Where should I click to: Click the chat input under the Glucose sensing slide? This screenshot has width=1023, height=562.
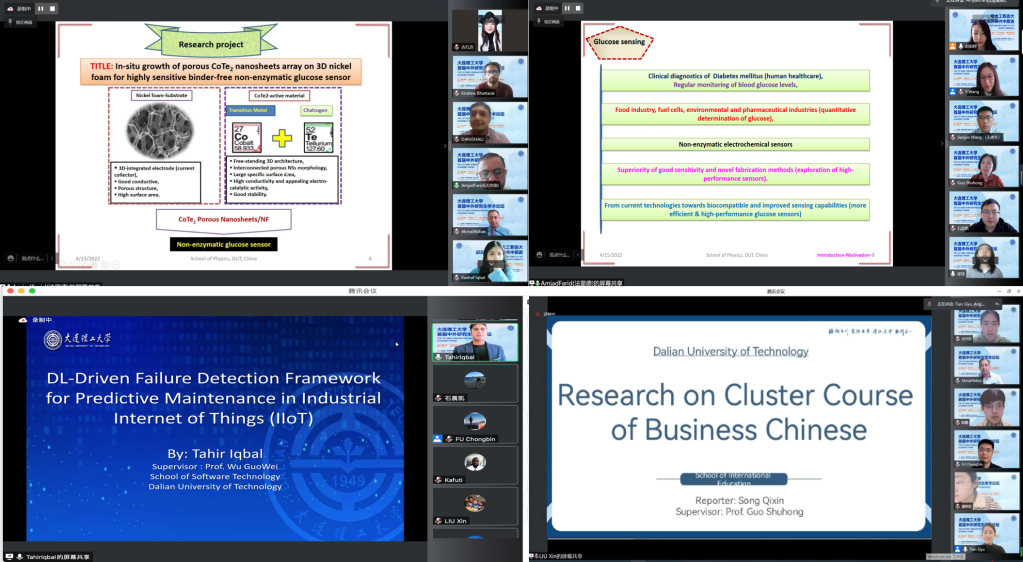pos(562,256)
